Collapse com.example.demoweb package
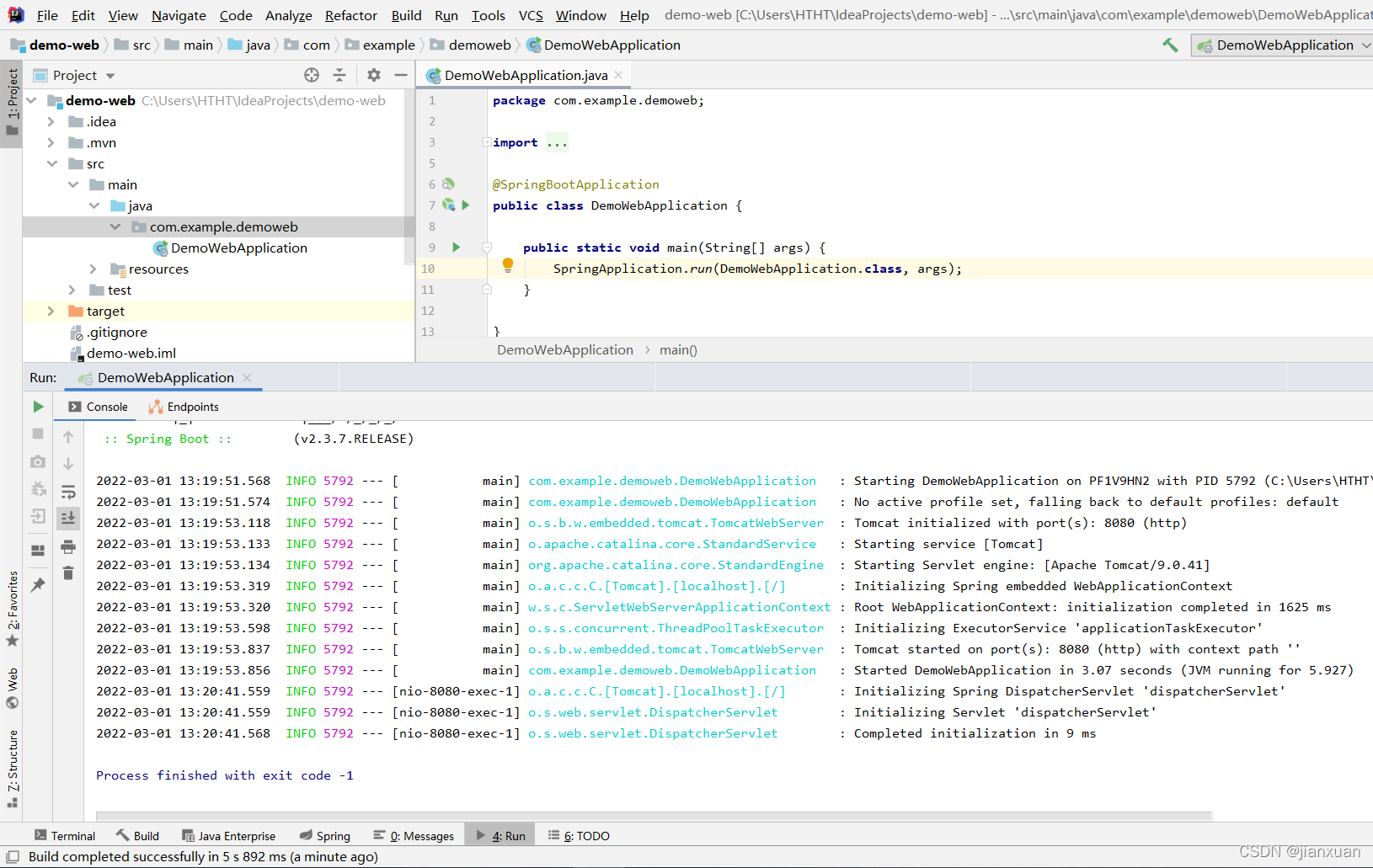1373x868 pixels. [x=115, y=227]
